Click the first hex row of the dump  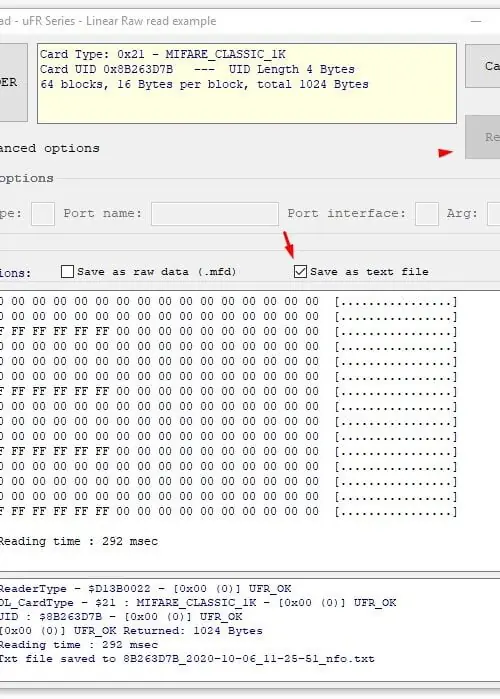[228, 301]
